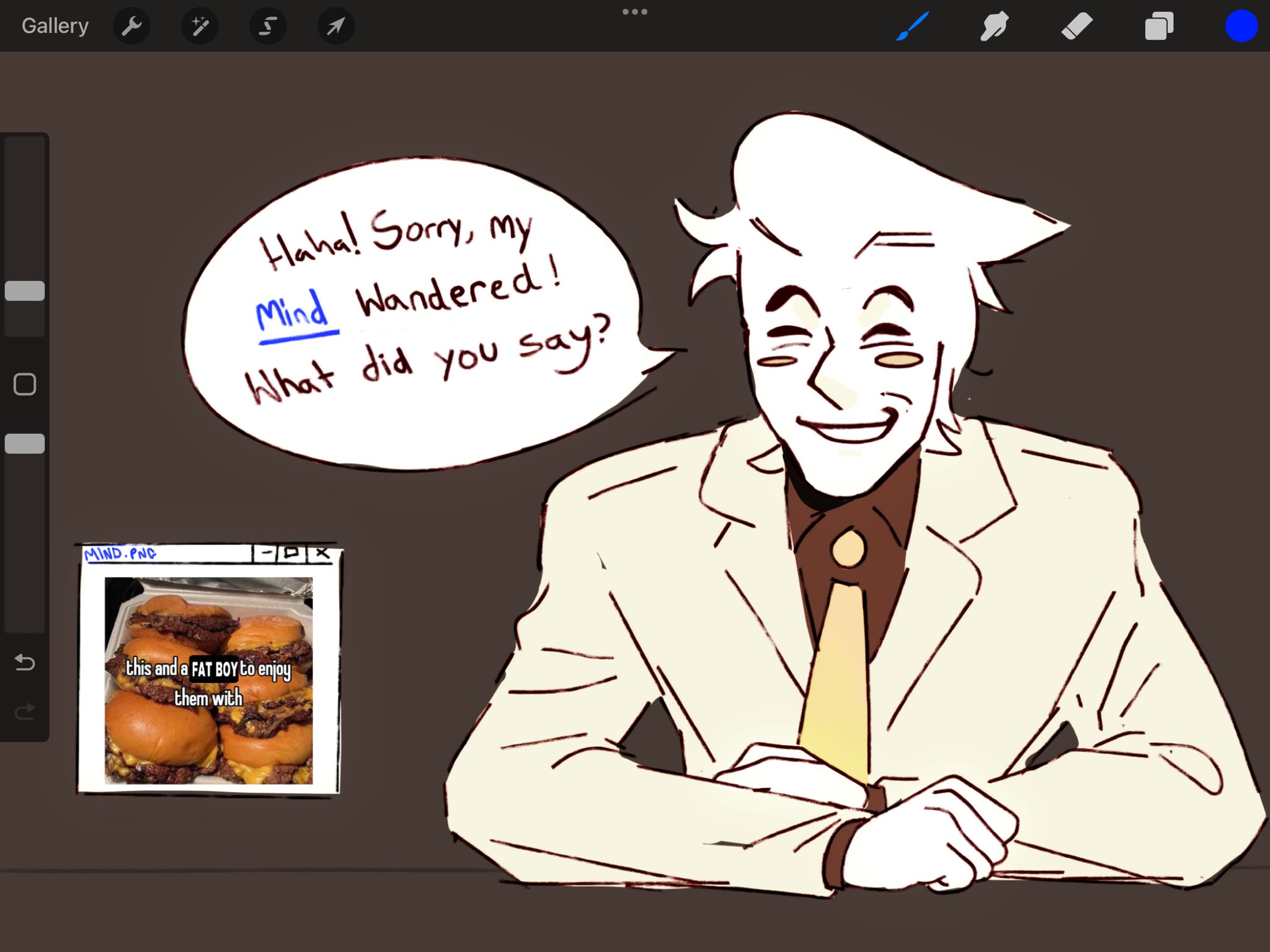Open the Actions wrench menu
This screenshot has width=1270, height=952.
pos(131,26)
